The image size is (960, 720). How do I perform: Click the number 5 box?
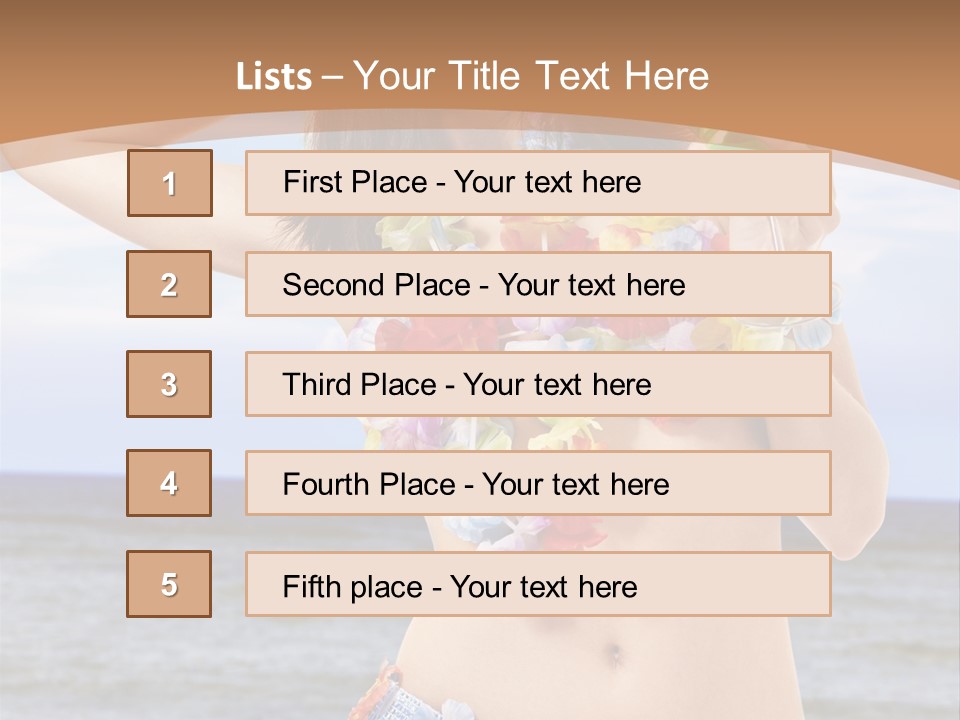[x=169, y=584]
